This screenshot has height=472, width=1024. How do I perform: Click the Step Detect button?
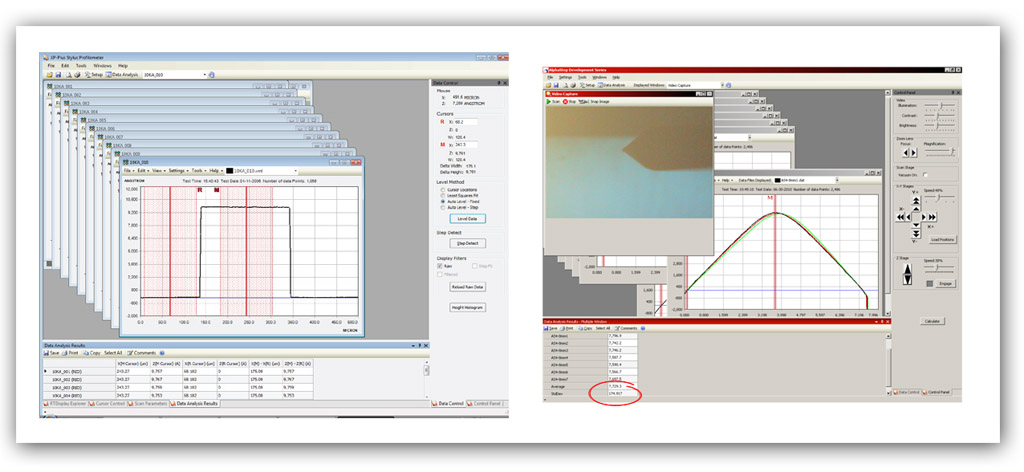[467, 243]
